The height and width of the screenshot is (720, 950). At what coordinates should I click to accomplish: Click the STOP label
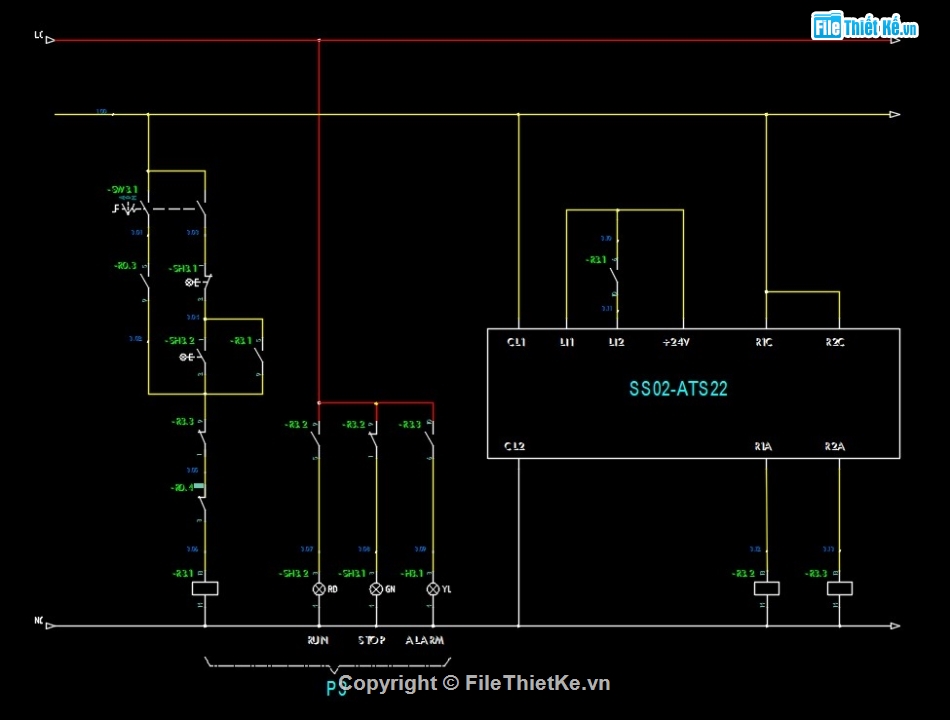pos(372,640)
